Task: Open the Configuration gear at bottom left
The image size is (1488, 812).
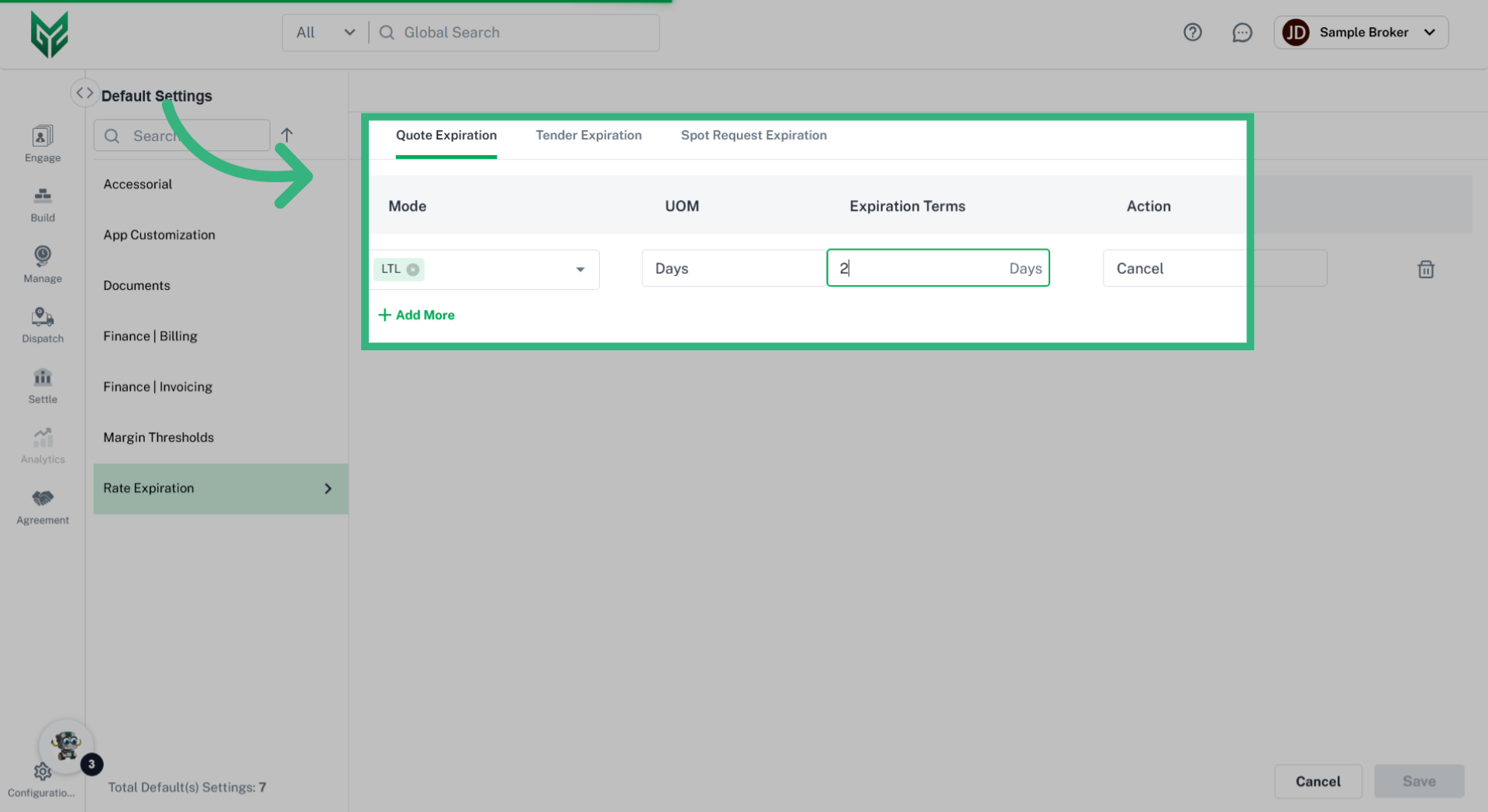Action: 42,772
